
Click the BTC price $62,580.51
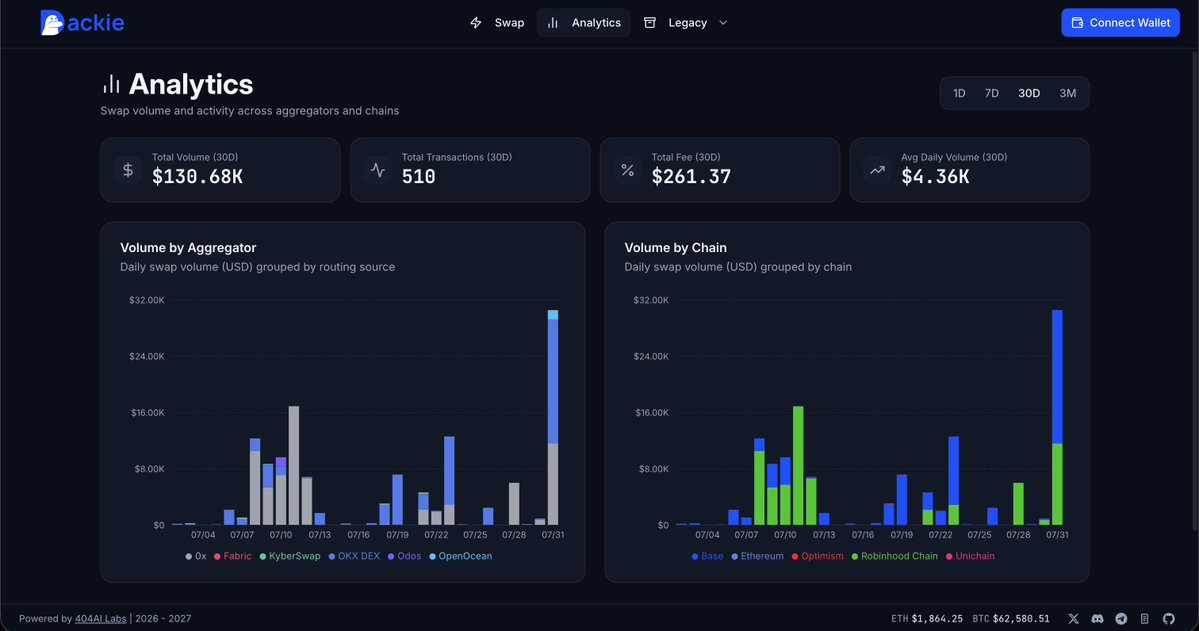tap(1021, 619)
